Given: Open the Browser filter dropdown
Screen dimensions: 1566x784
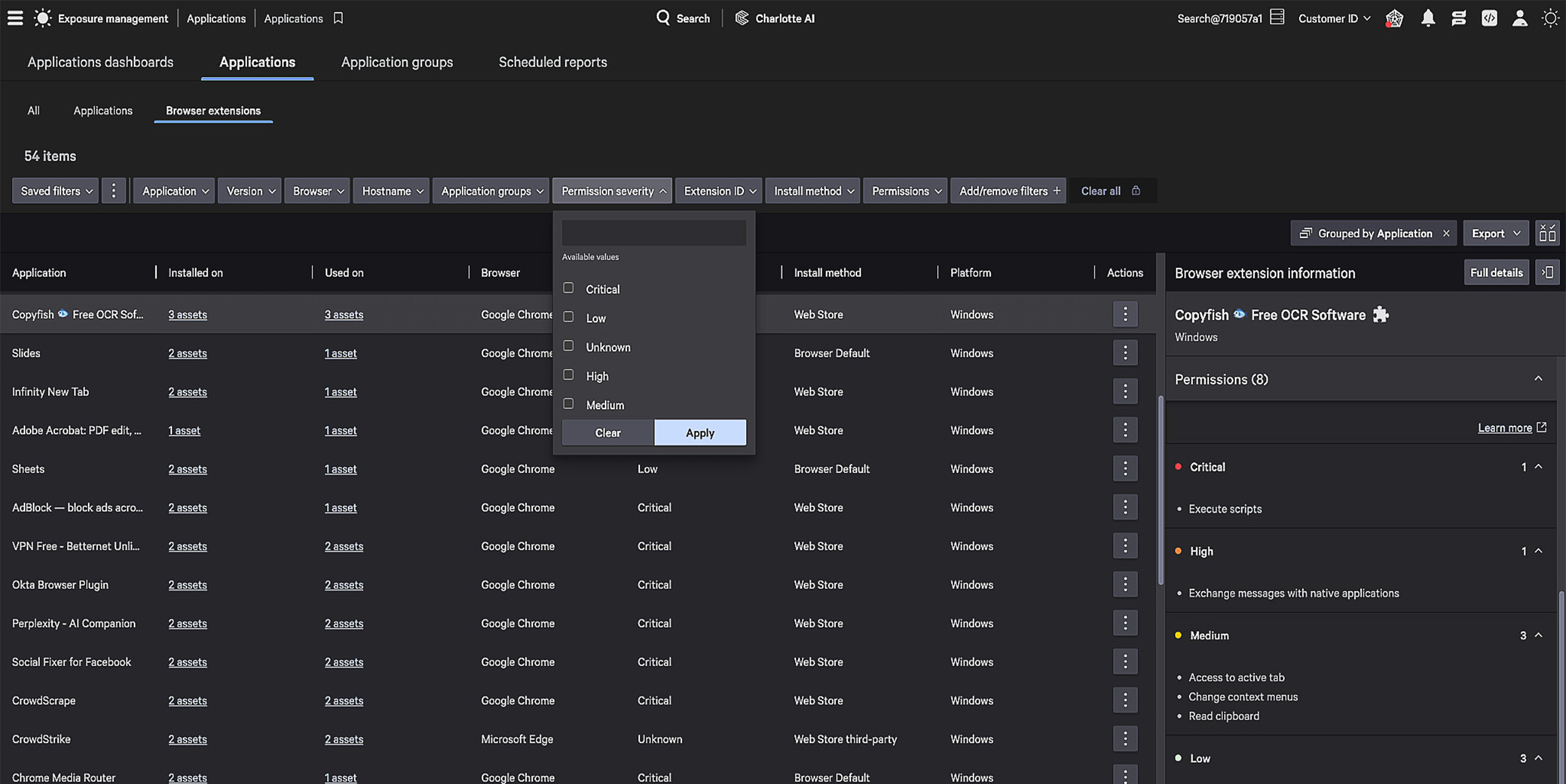Looking at the screenshot, I should click(x=317, y=191).
